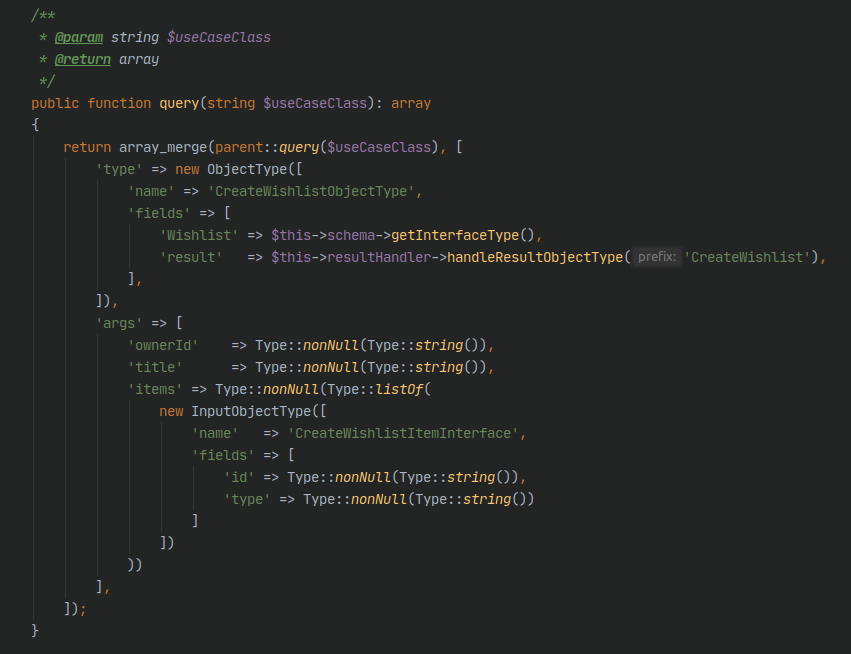Click the array return type declaration
This screenshot has height=654, width=851.
click(x=411, y=103)
